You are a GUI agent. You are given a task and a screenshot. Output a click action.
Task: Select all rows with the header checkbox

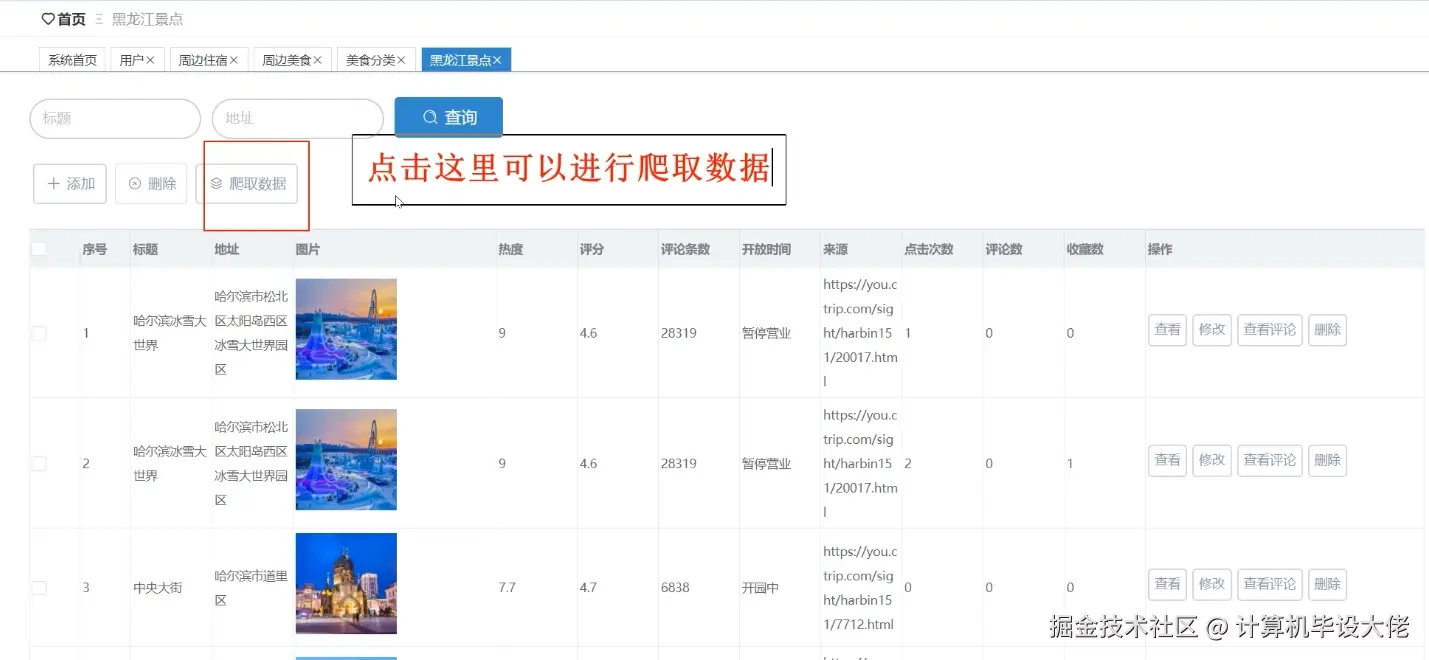pos(38,249)
